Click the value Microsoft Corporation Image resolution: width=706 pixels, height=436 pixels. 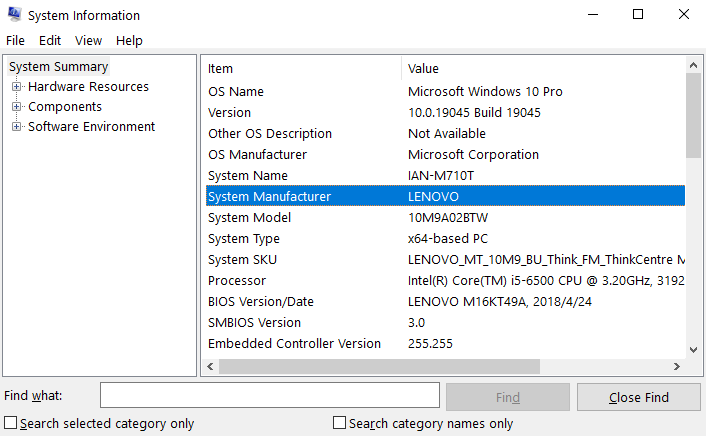click(x=473, y=154)
